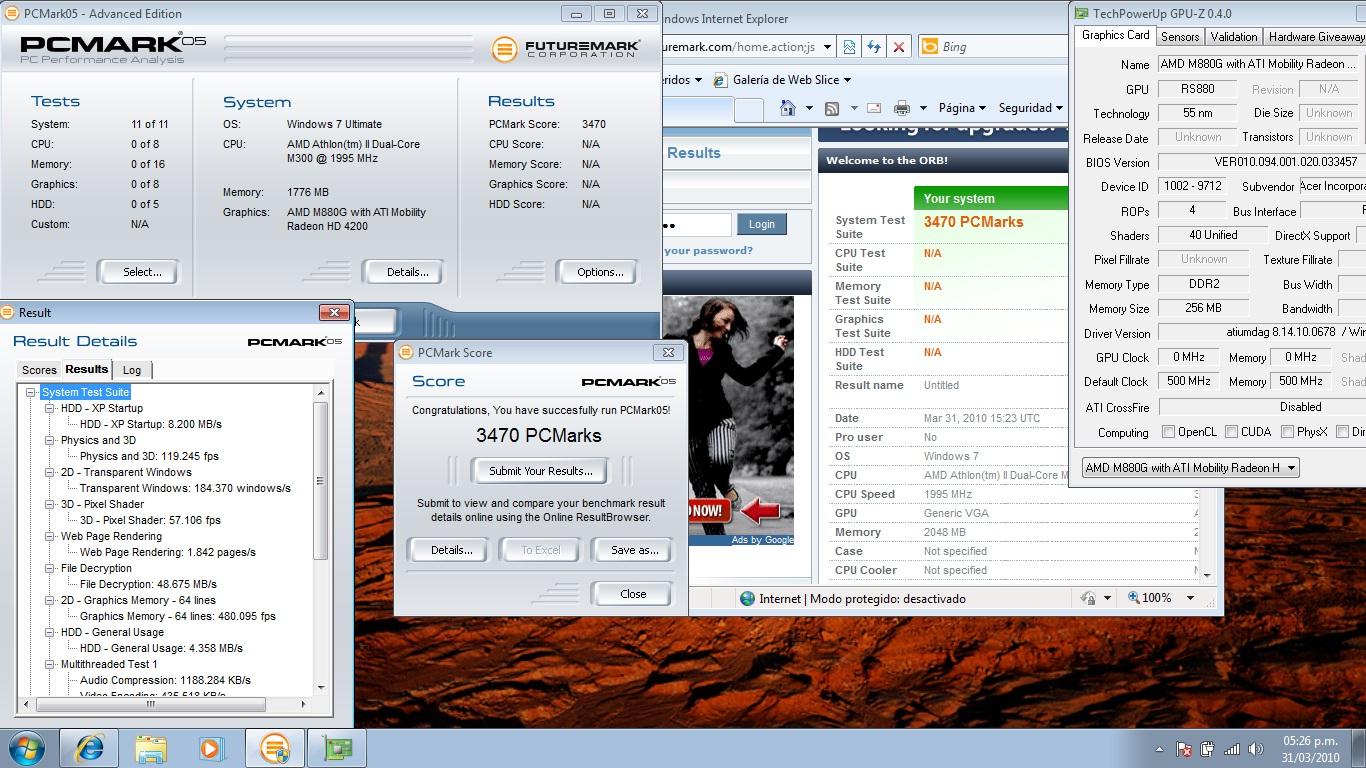Click the forgot your password link
The image size is (1366, 768).
[x=708, y=251]
